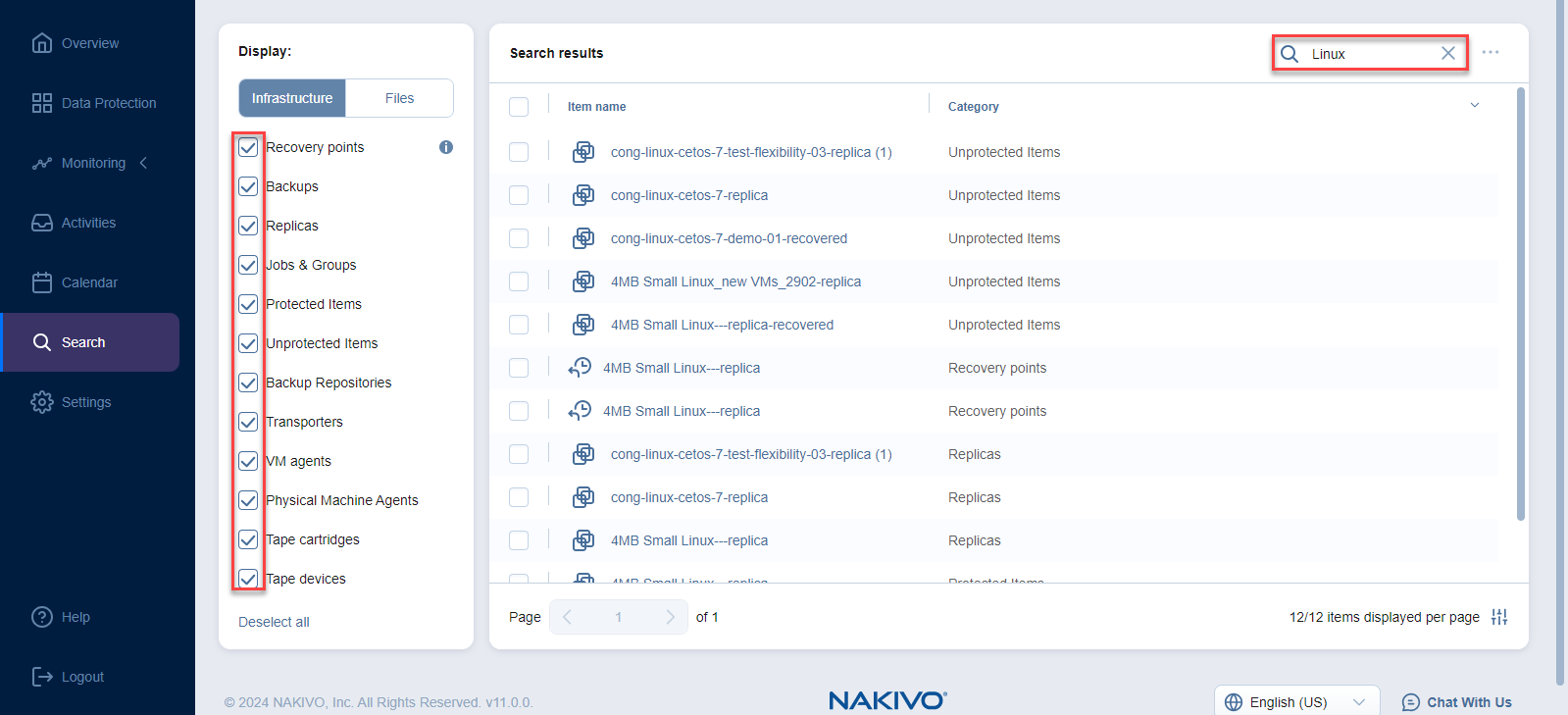Click the Recovery points info icon
The image size is (1568, 715).
point(446,147)
